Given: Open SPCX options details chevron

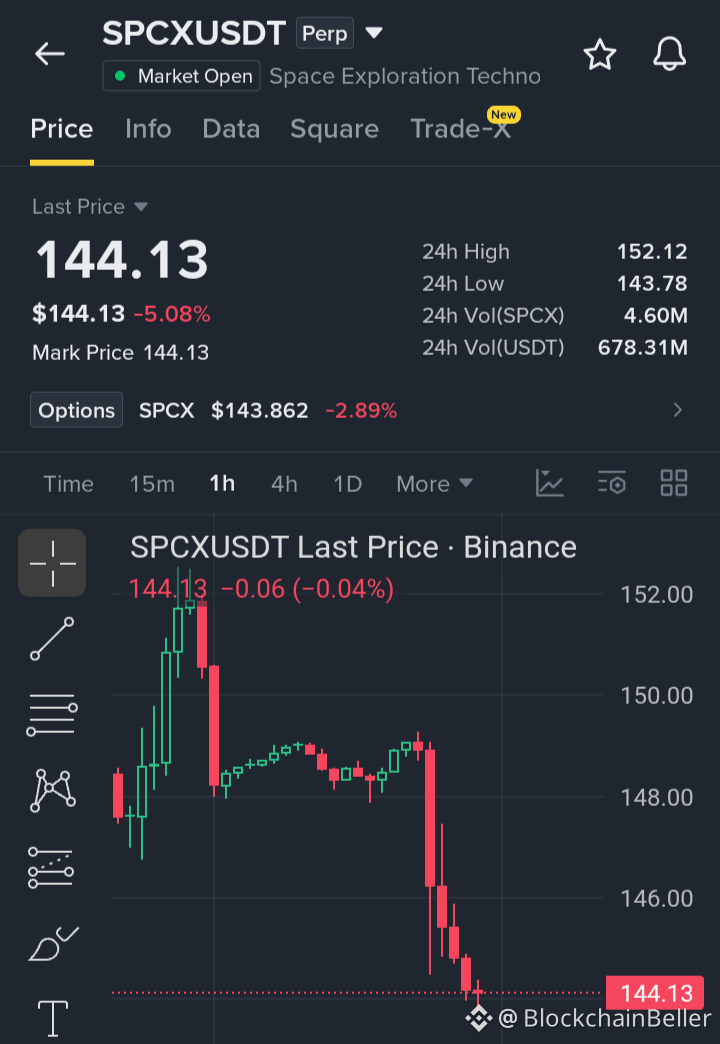Looking at the screenshot, I should point(677,410).
